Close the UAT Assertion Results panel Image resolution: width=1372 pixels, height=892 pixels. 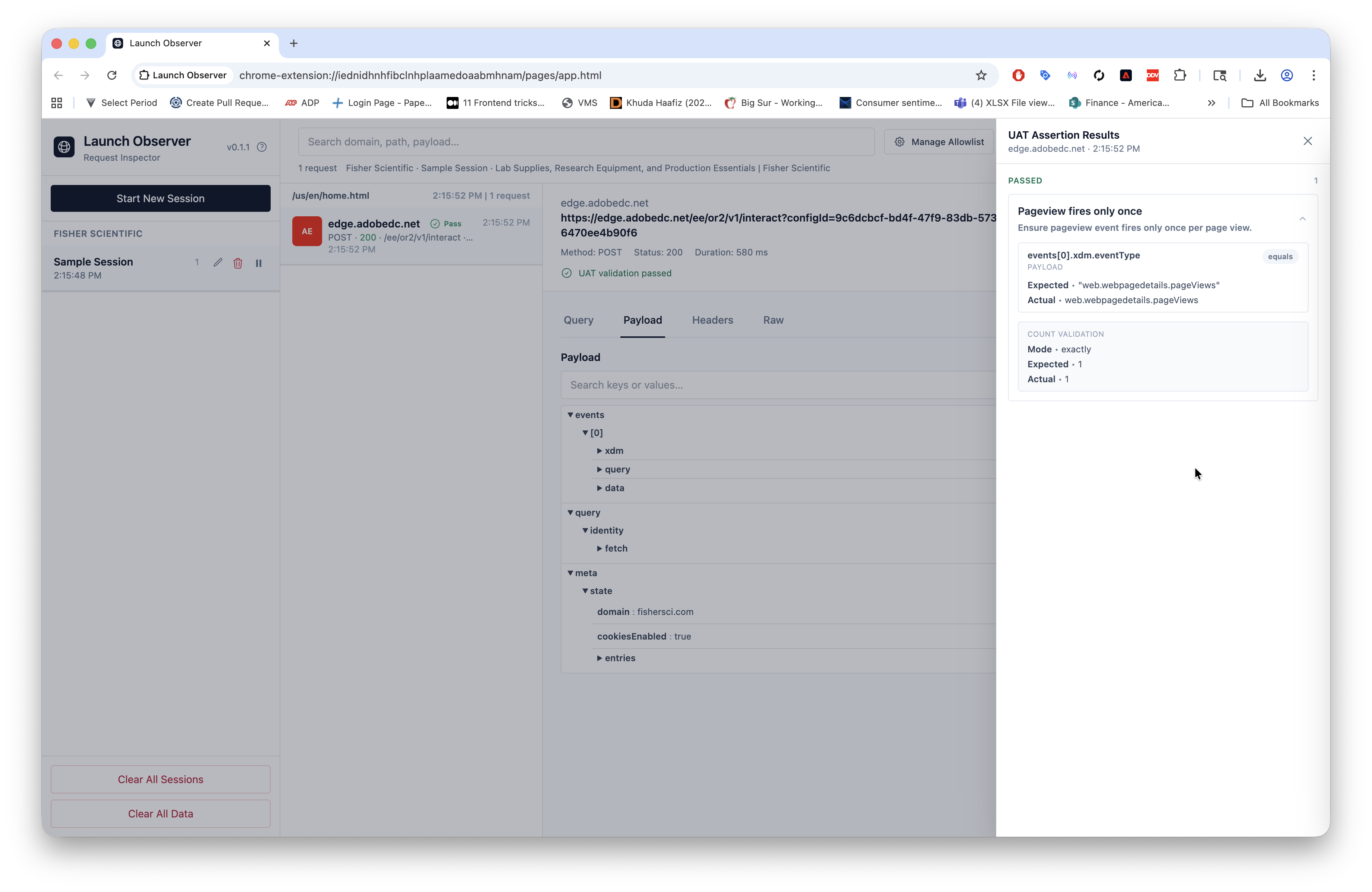coord(1308,141)
